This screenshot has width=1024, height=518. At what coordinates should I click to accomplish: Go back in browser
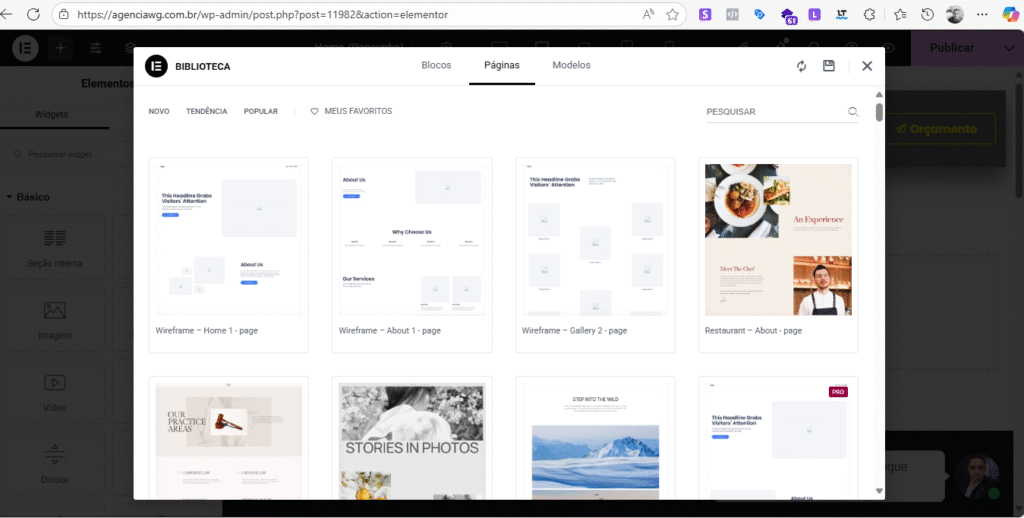point(5,14)
